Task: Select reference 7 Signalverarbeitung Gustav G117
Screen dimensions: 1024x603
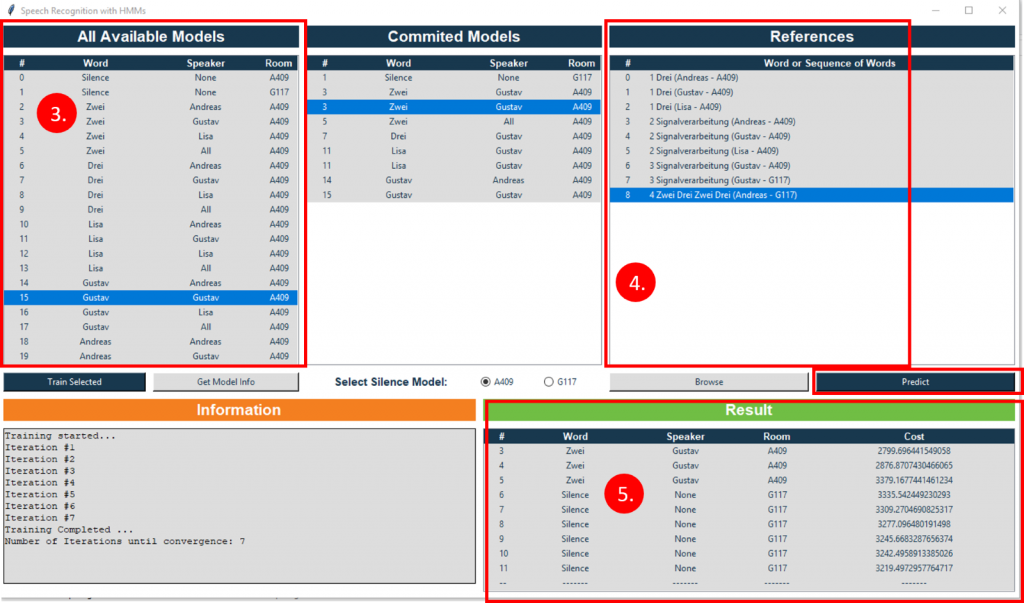Action: tap(812, 180)
